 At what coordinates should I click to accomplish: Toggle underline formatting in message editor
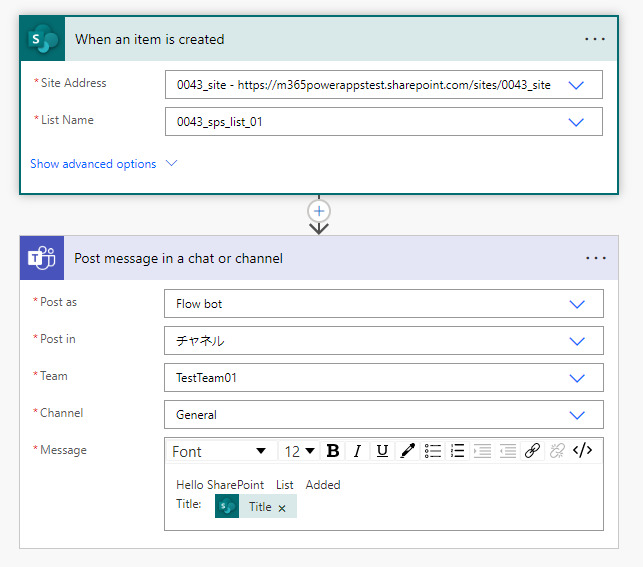382,451
